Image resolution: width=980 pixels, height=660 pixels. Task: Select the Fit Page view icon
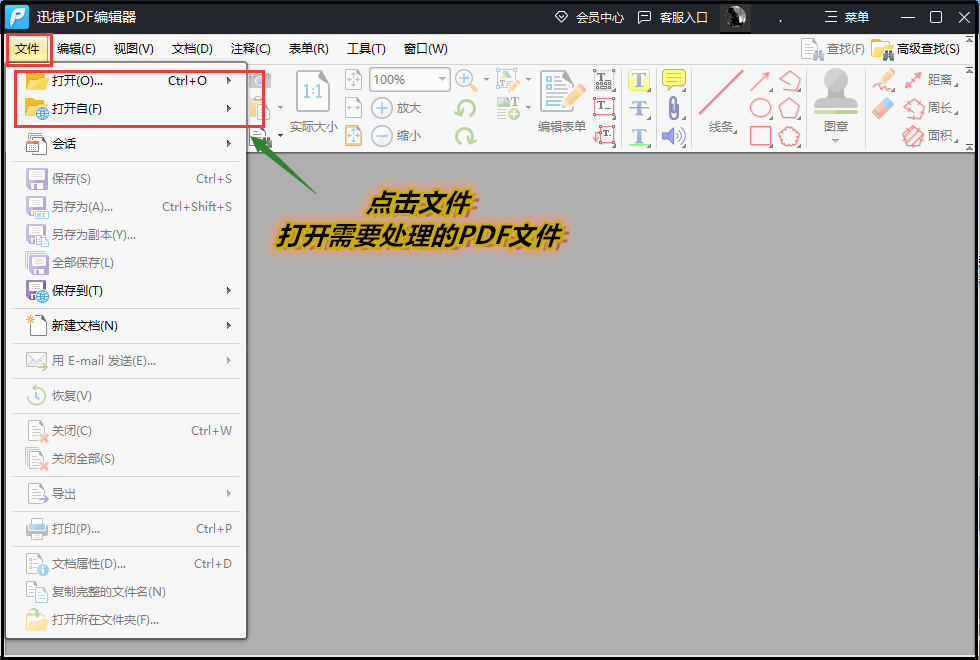pos(354,80)
